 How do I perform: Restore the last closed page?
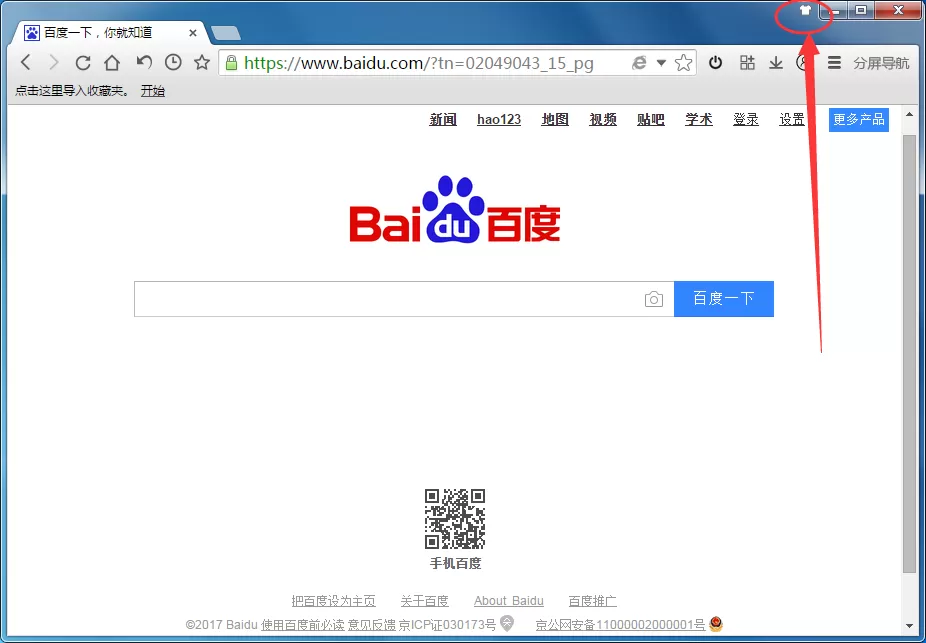pos(144,61)
